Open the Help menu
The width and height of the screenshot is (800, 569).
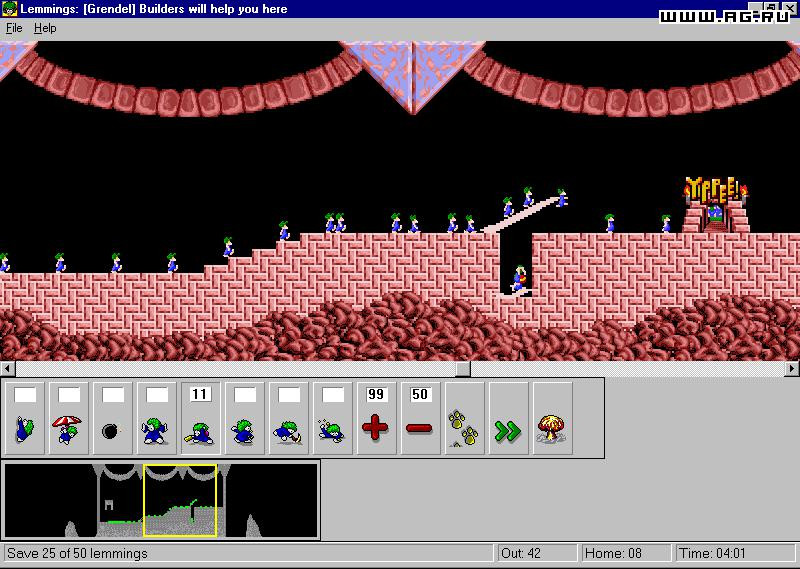pos(45,28)
